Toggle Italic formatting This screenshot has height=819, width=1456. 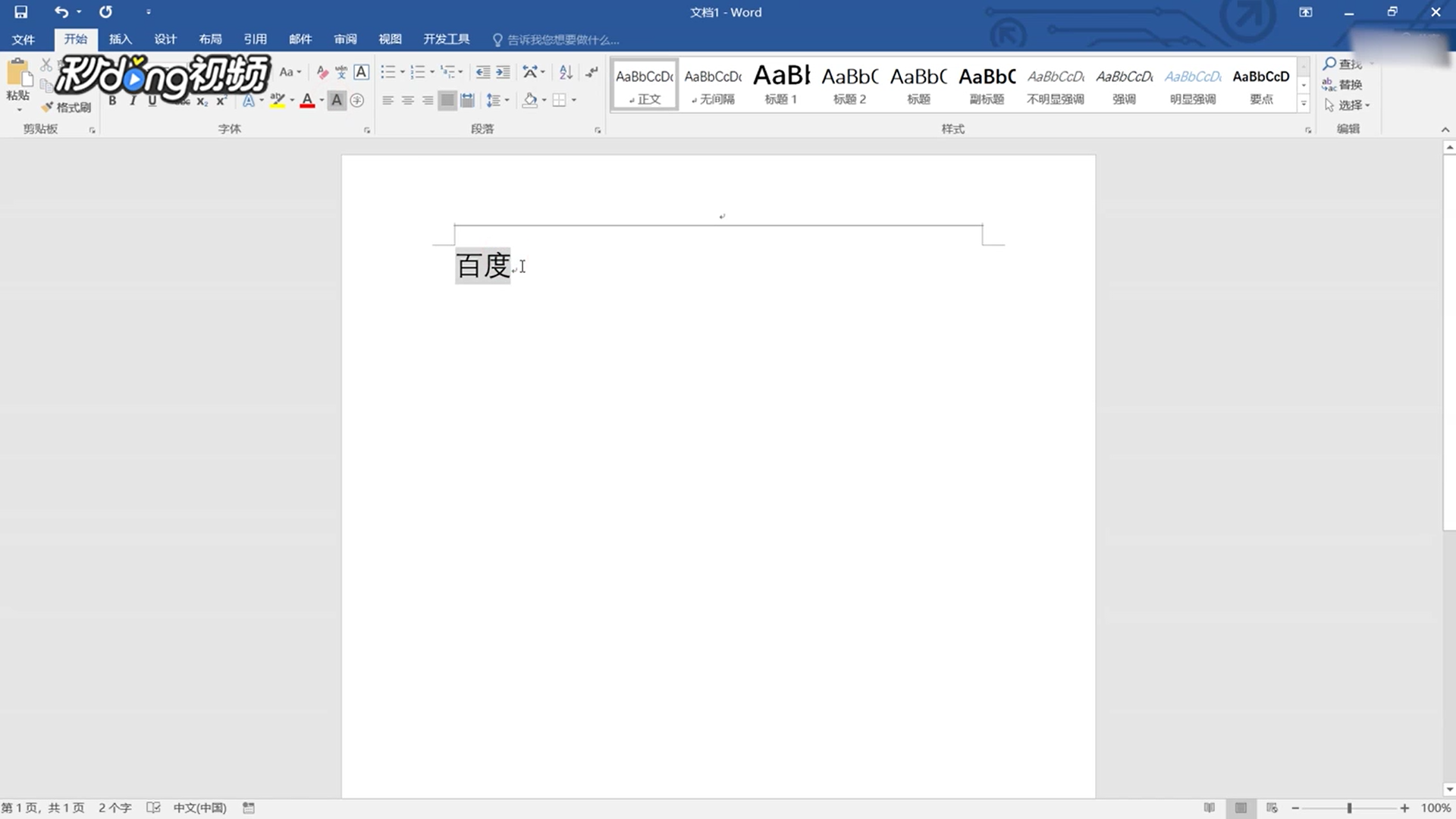[x=133, y=100]
